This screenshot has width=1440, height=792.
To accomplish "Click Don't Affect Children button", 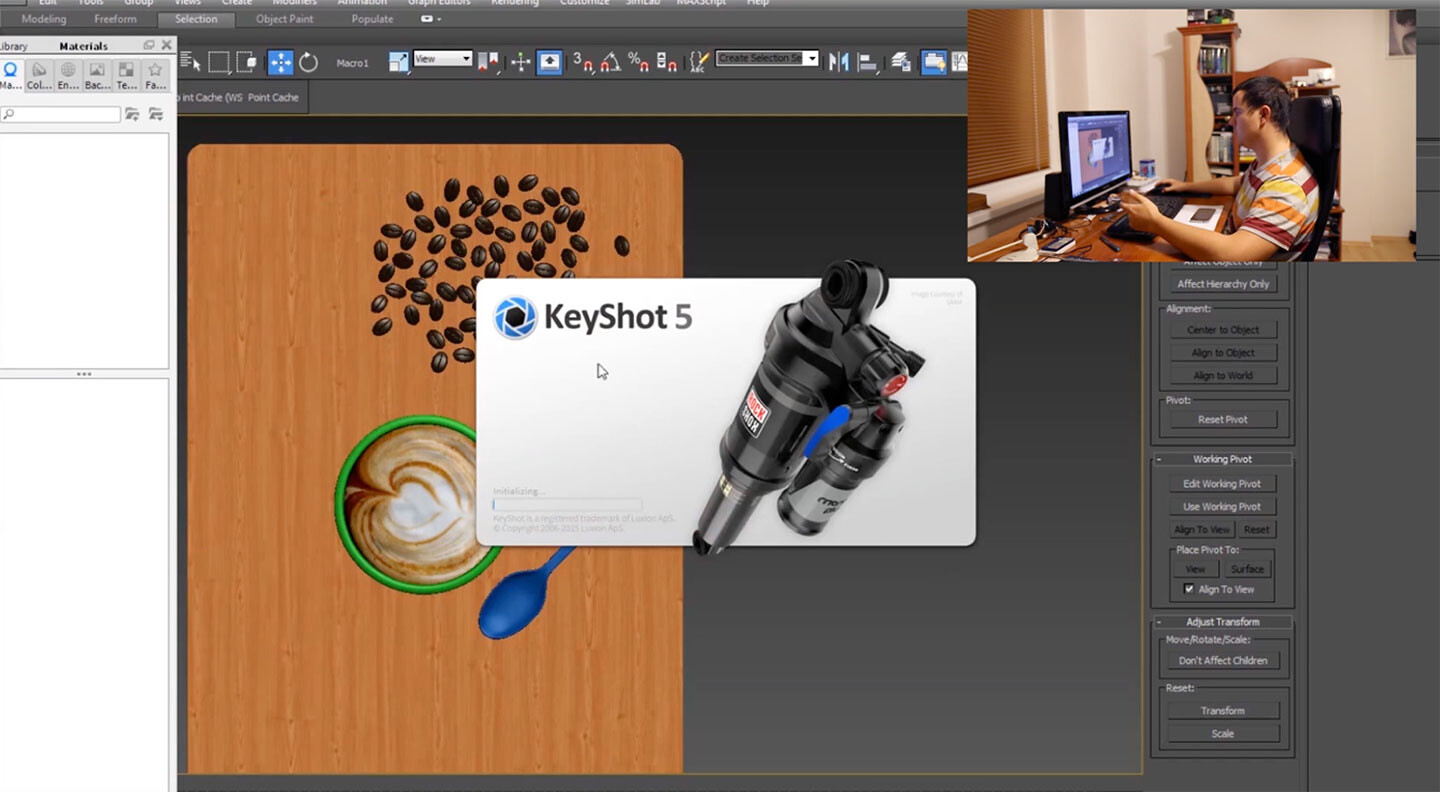I will [1223, 661].
